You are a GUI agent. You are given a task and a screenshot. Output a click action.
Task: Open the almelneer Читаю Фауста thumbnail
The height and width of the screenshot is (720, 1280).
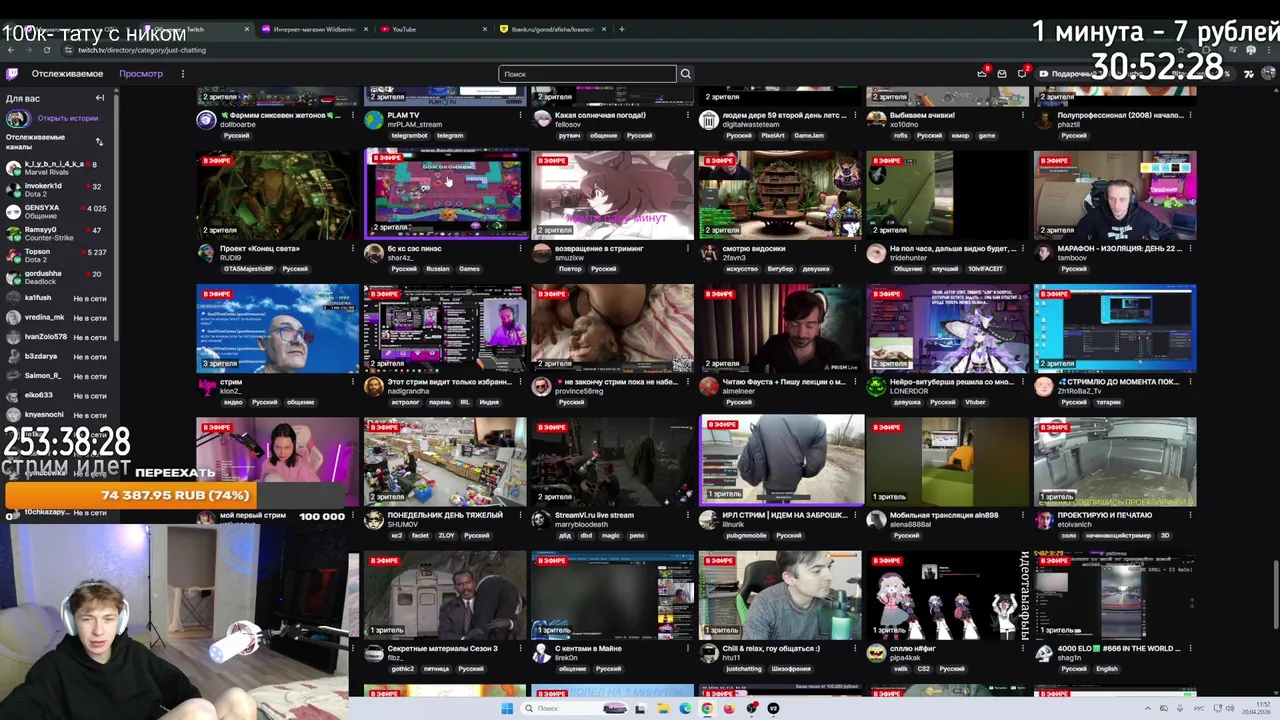click(x=780, y=328)
